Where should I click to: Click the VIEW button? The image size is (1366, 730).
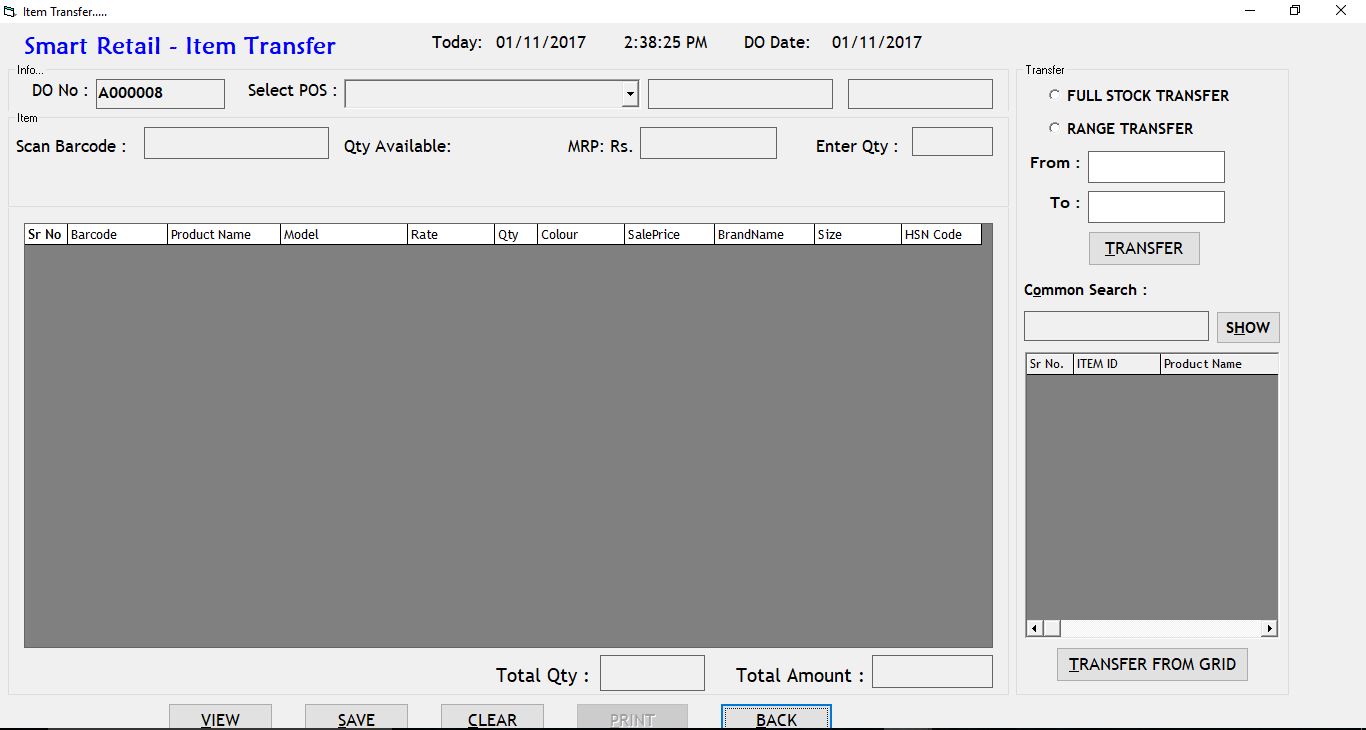(220, 718)
